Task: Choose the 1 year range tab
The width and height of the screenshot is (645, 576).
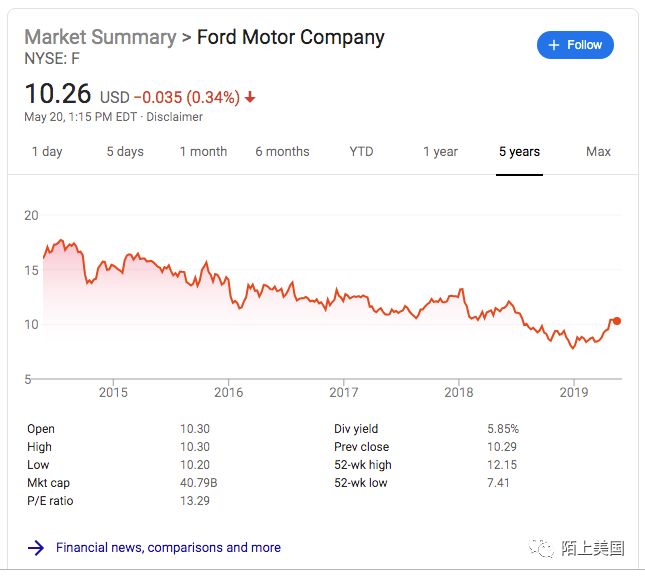Action: click(440, 152)
